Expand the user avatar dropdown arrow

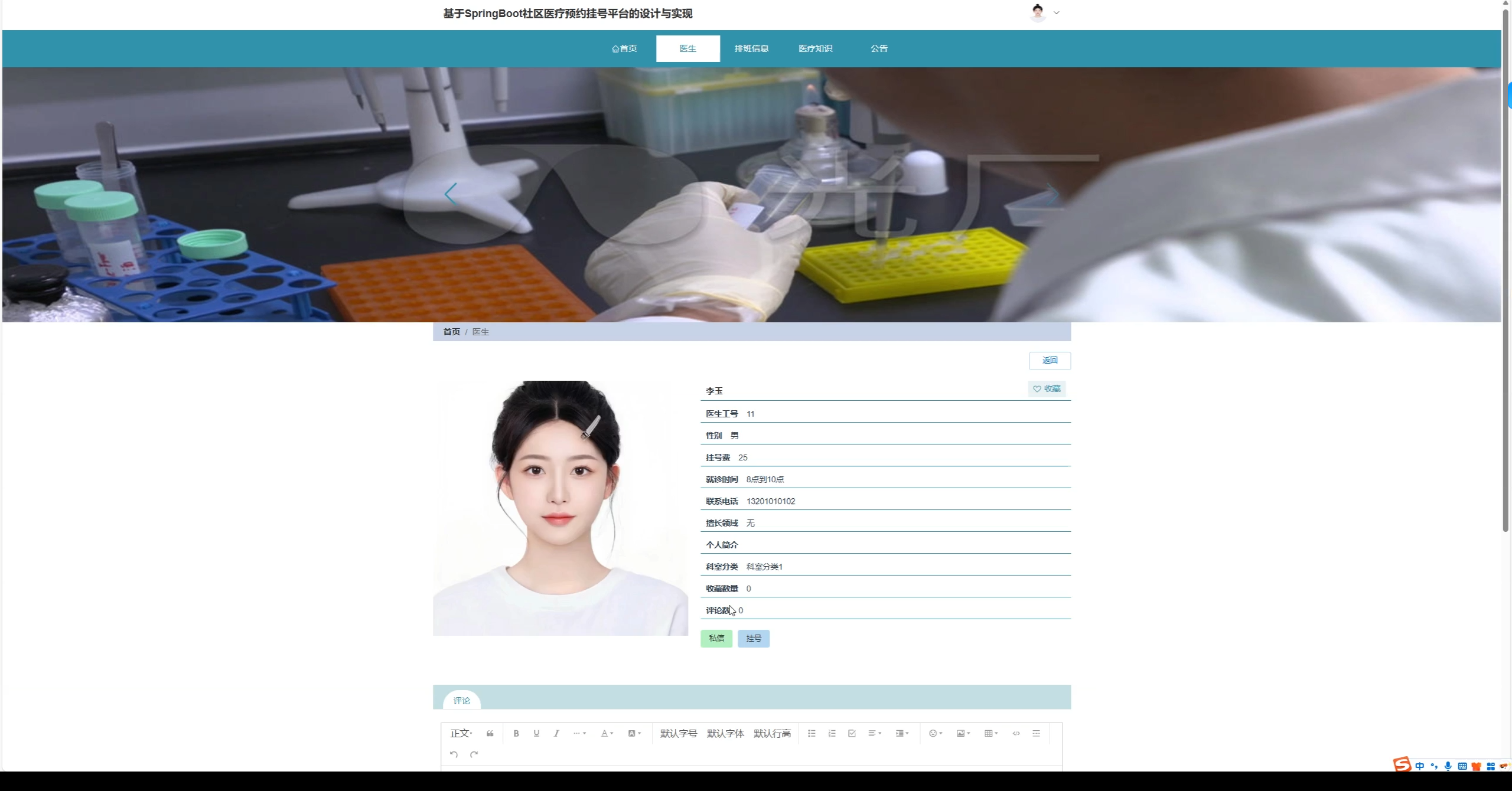pos(1057,12)
